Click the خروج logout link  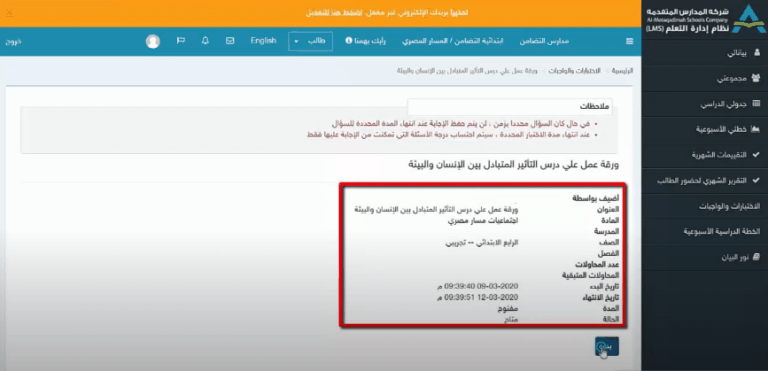(x=13, y=42)
